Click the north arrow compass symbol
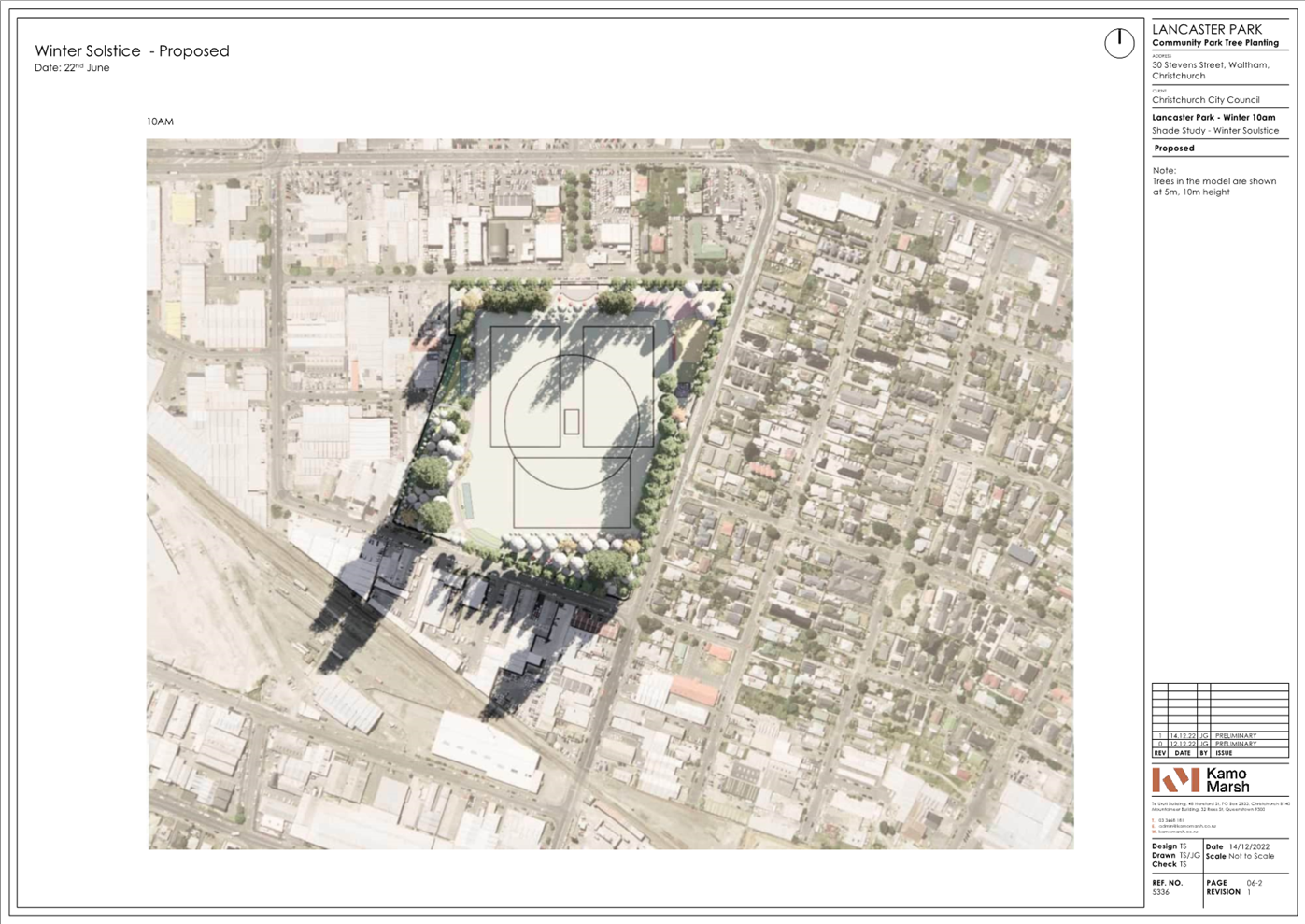This screenshot has height=924, width=1305. point(1119,43)
